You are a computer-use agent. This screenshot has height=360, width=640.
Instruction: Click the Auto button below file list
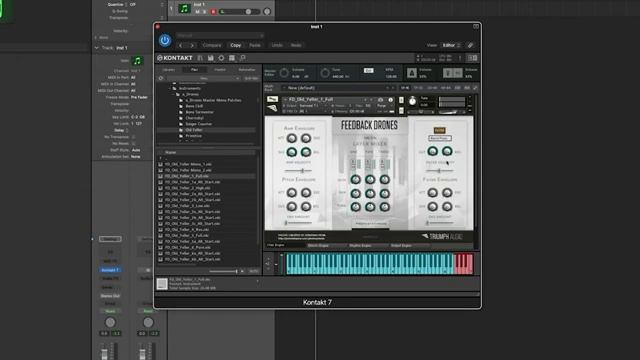(253, 271)
